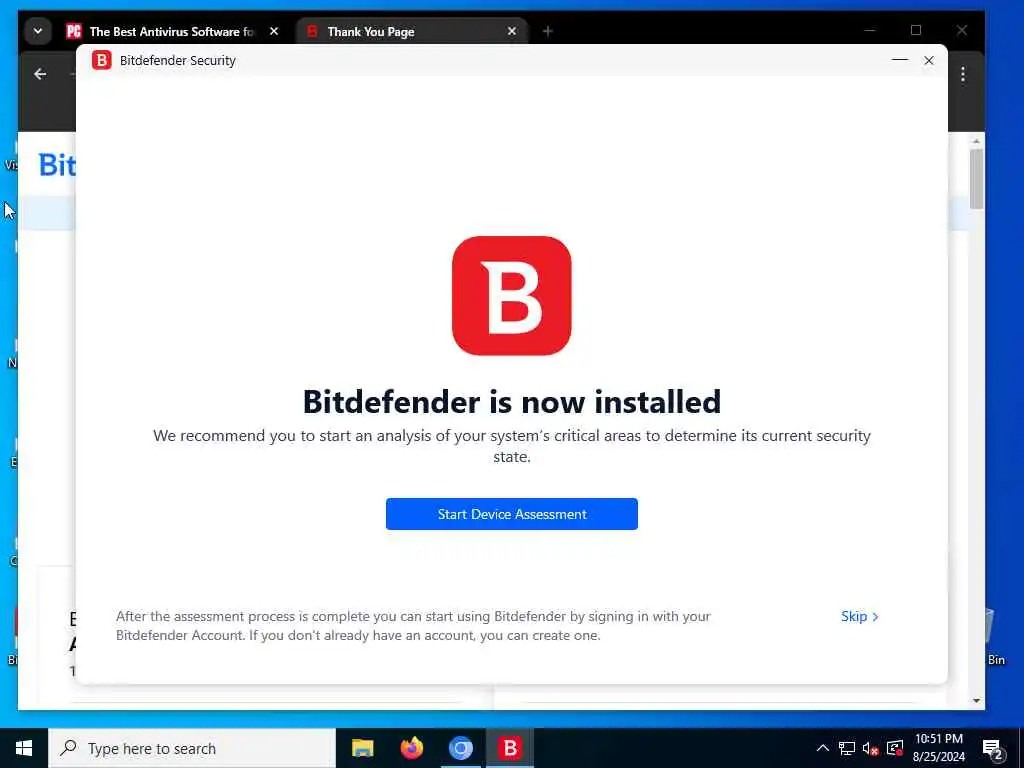This screenshot has width=1024, height=768.
Task: Click the Start Device Assessment button
Action: 511,514
